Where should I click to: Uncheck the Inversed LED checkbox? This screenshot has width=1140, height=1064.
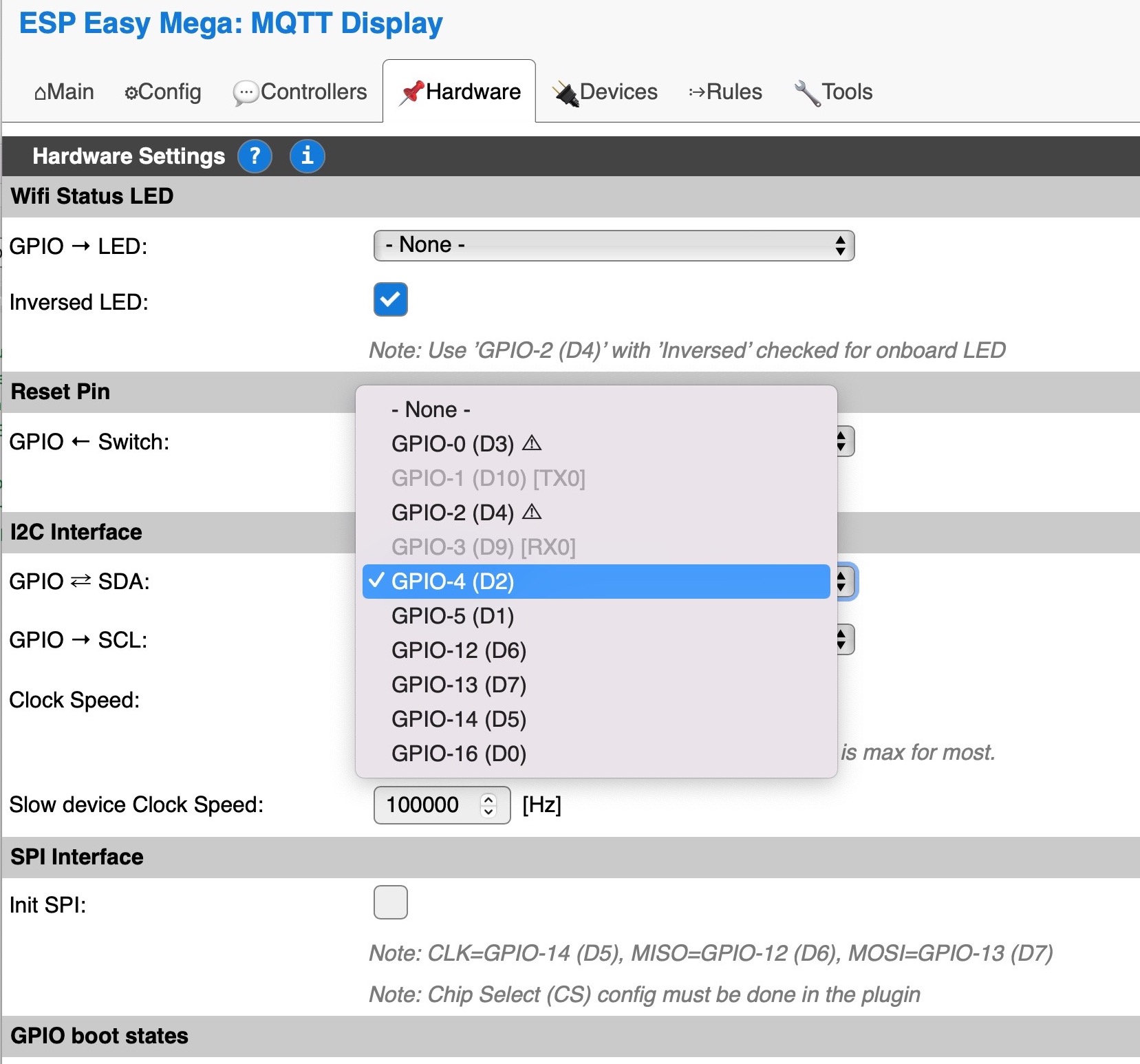[x=391, y=299]
